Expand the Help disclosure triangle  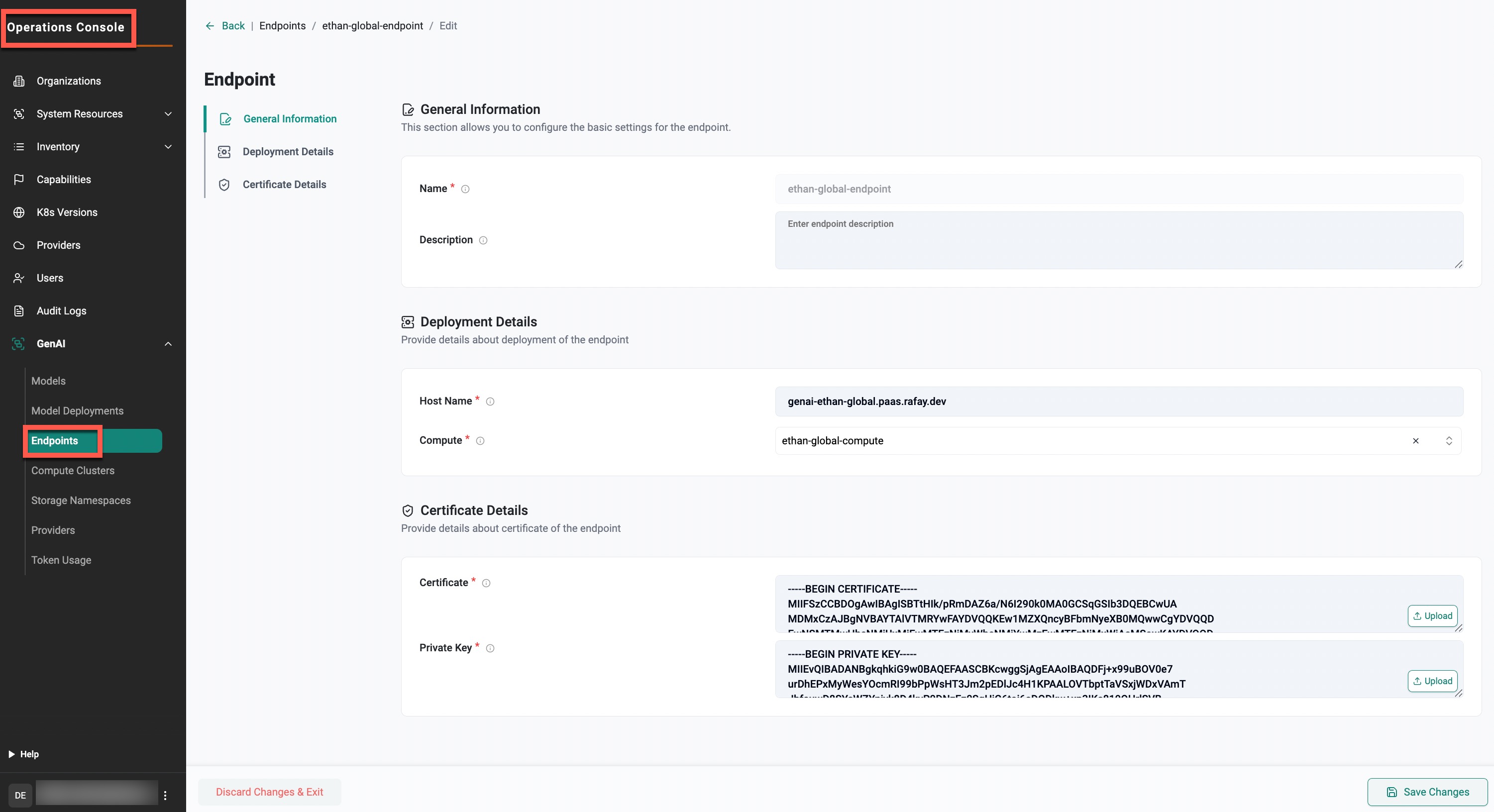click(x=11, y=754)
